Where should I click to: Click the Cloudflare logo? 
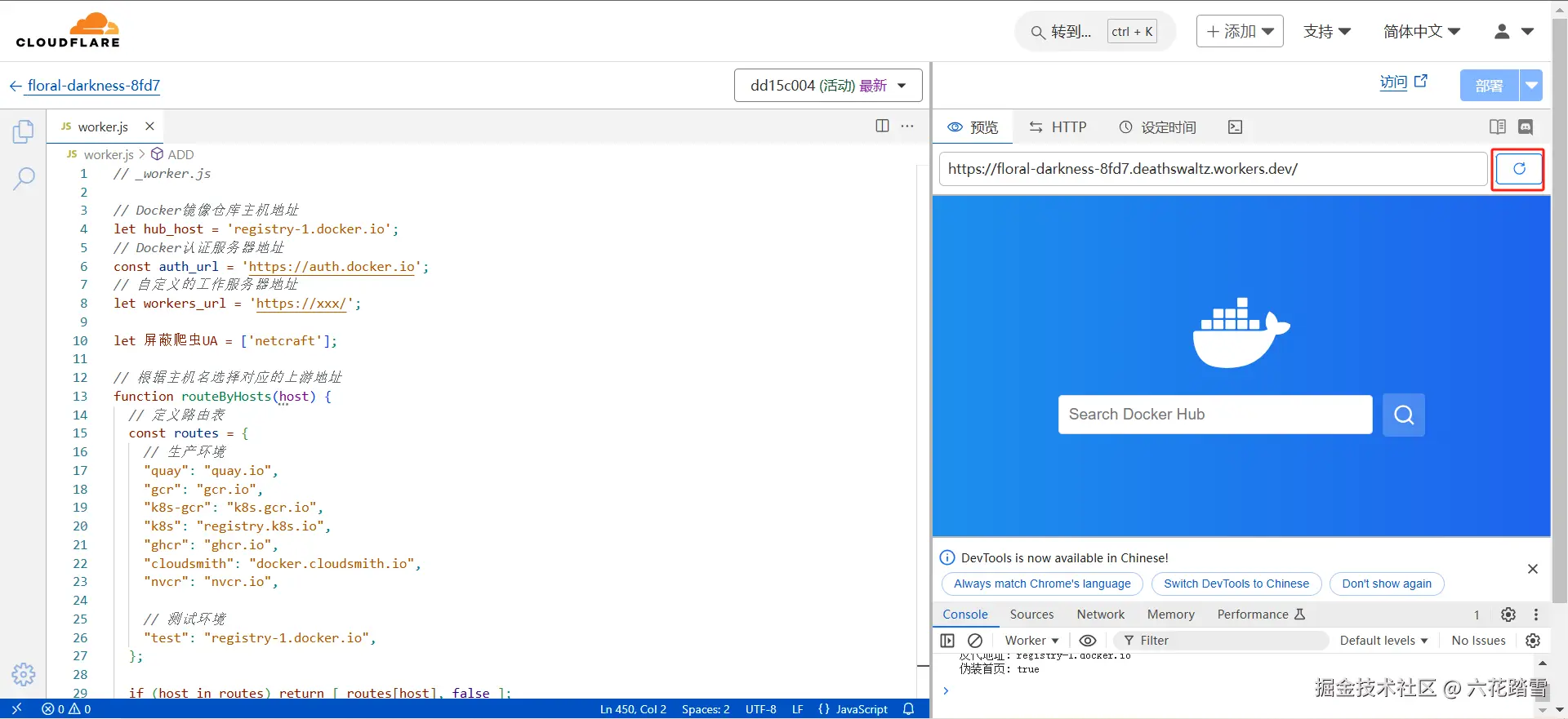[68, 30]
